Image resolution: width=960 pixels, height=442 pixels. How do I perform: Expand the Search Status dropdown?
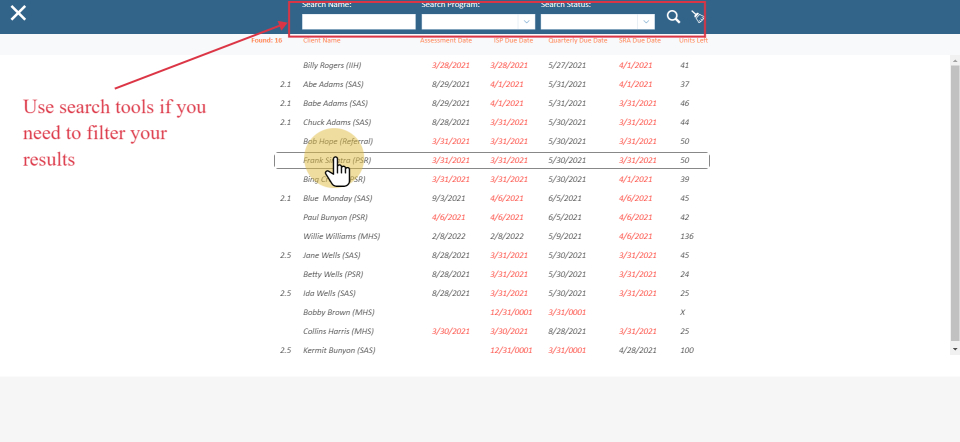click(646, 21)
